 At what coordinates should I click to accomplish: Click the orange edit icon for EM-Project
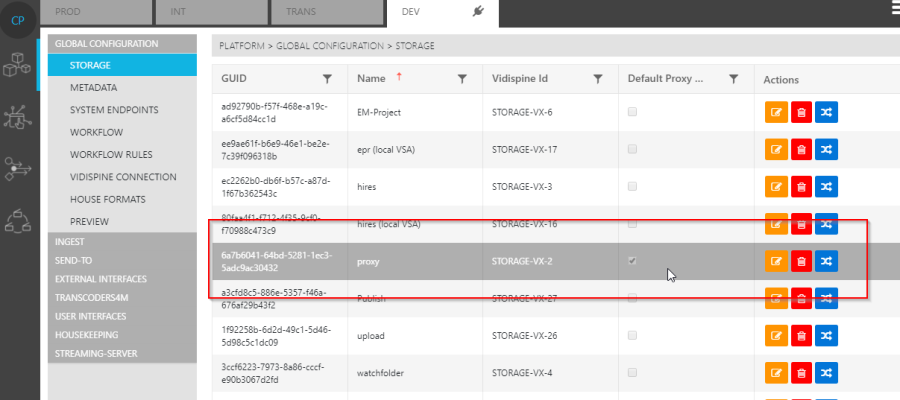(x=776, y=112)
